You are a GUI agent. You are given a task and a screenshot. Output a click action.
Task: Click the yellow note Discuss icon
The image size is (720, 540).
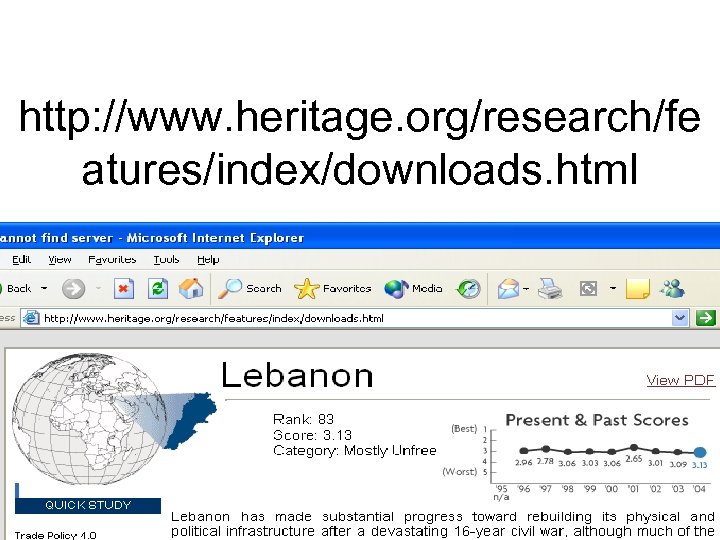pos(638,289)
